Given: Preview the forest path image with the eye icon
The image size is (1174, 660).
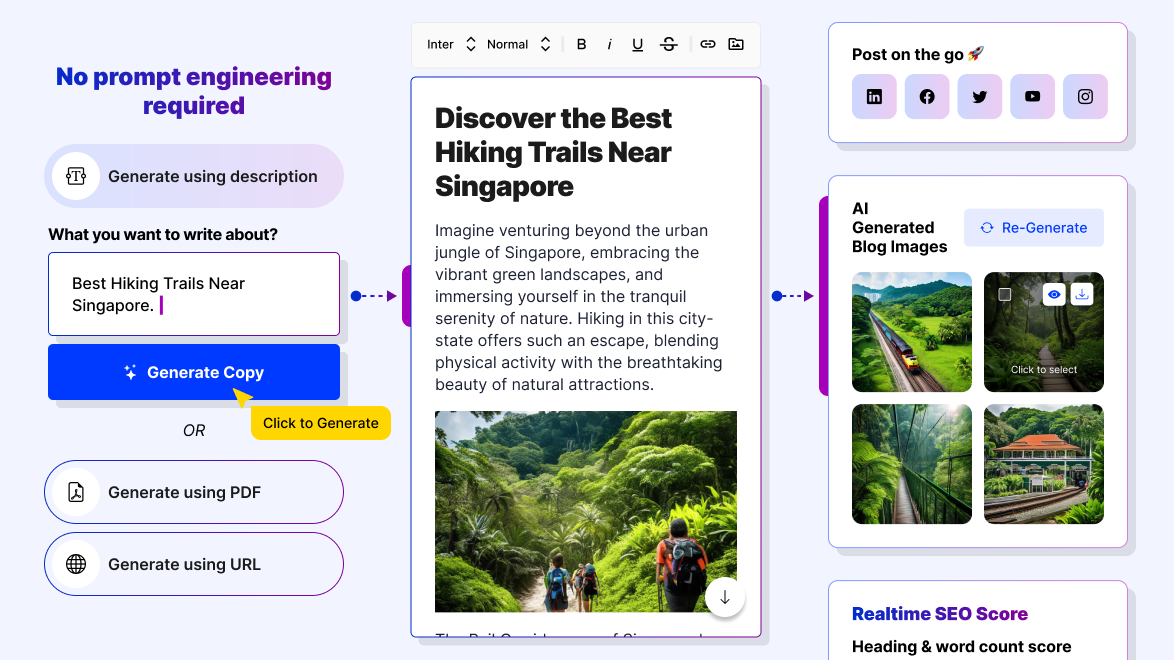Looking at the screenshot, I should click(1054, 294).
